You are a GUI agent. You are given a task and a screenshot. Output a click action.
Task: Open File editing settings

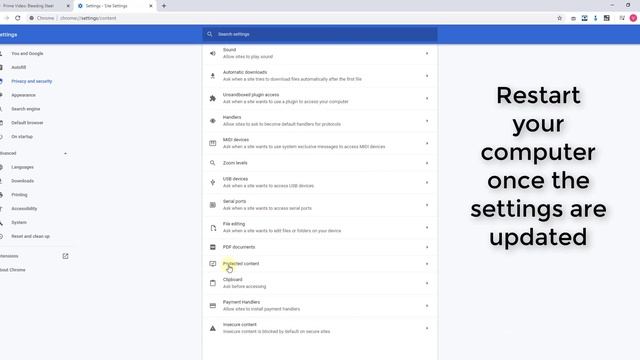coord(320,227)
